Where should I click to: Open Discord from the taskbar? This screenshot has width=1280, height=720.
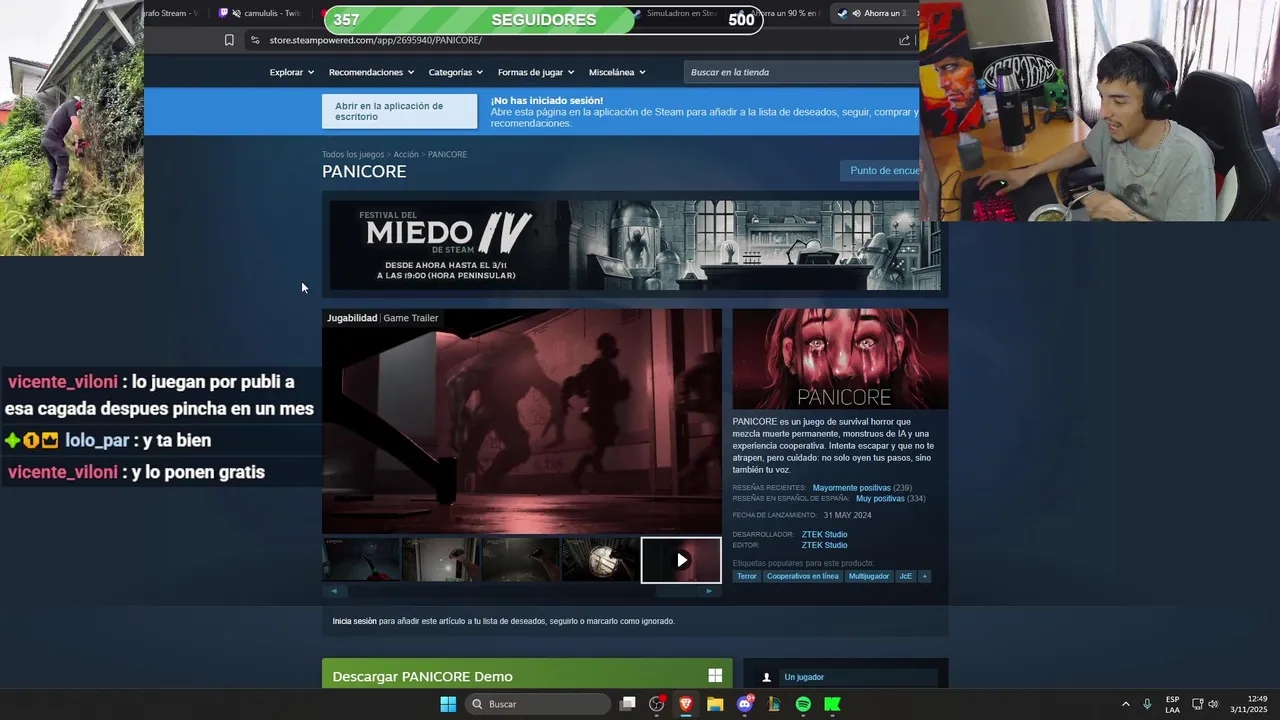[x=744, y=704]
